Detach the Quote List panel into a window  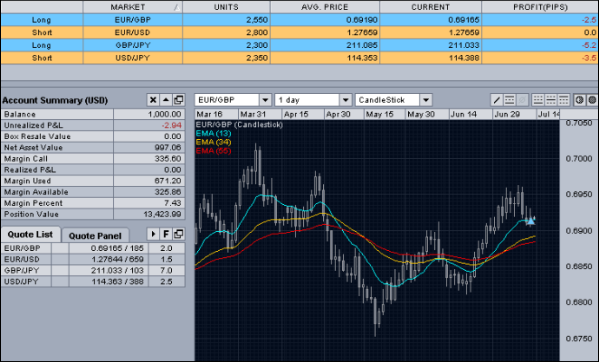[x=178, y=234]
